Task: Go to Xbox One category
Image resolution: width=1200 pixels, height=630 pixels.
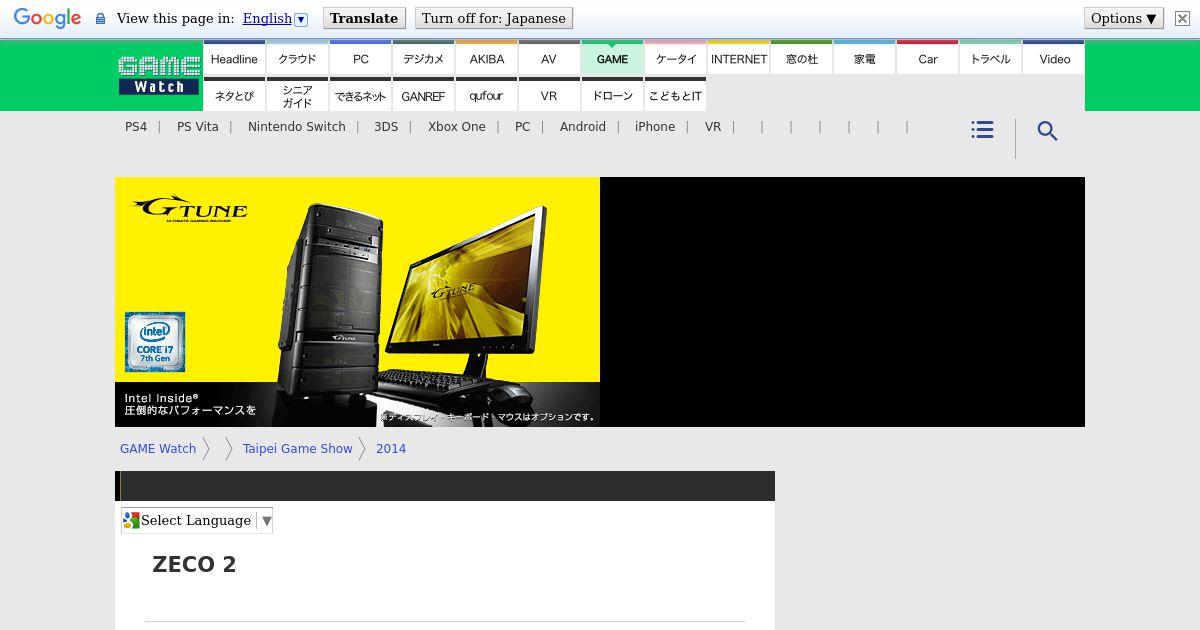Action: (457, 126)
